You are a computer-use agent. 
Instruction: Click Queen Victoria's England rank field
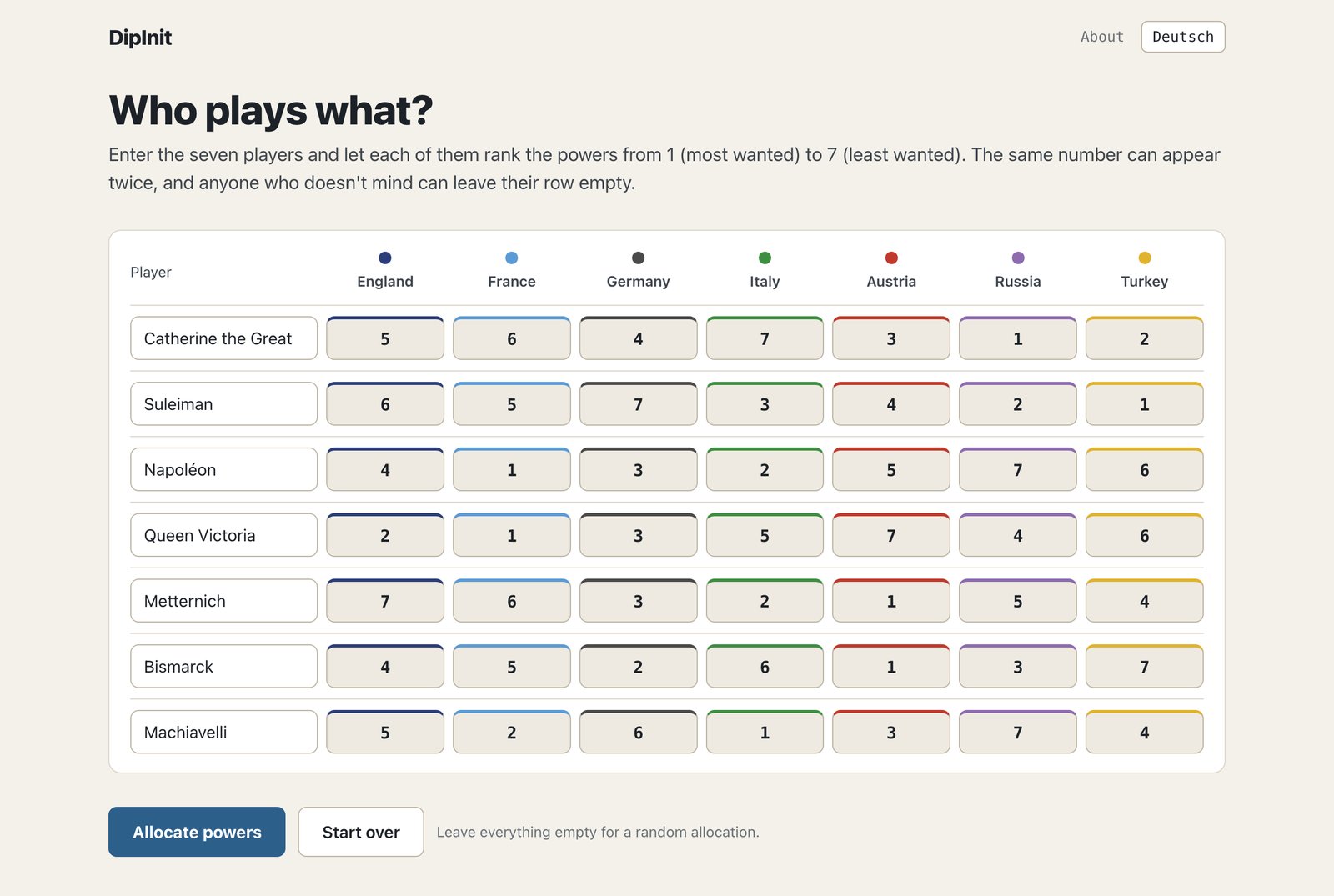click(385, 535)
